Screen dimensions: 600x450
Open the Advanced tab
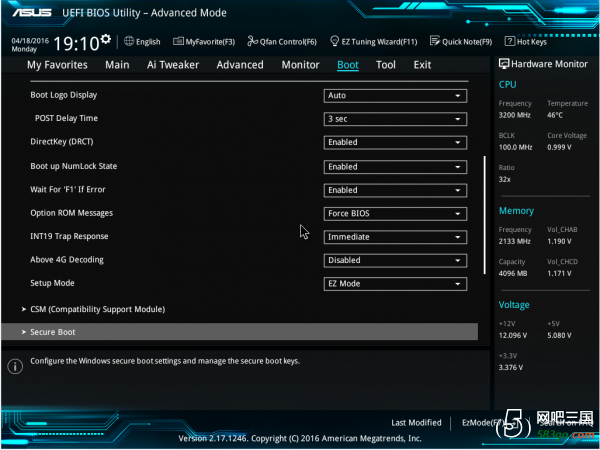click(x=240, y=65)
